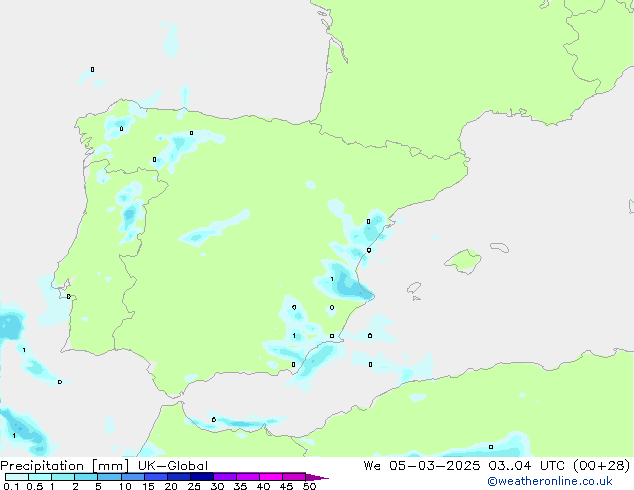Click the '15' legend scale label
Screen dimensions: 634x490
[x=148, y=486]
